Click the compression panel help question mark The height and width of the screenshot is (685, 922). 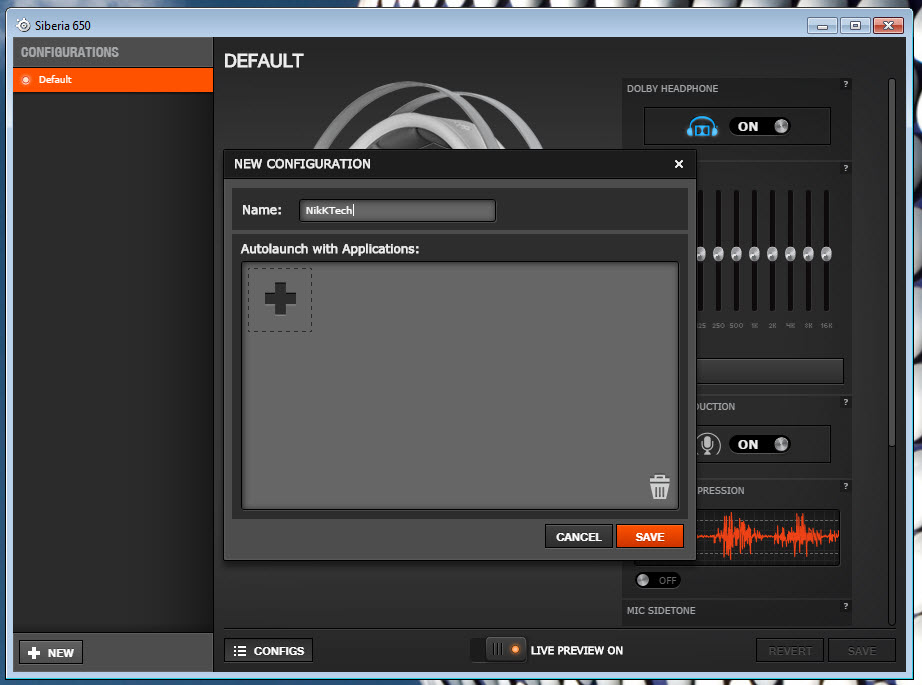tap(846, 486)
